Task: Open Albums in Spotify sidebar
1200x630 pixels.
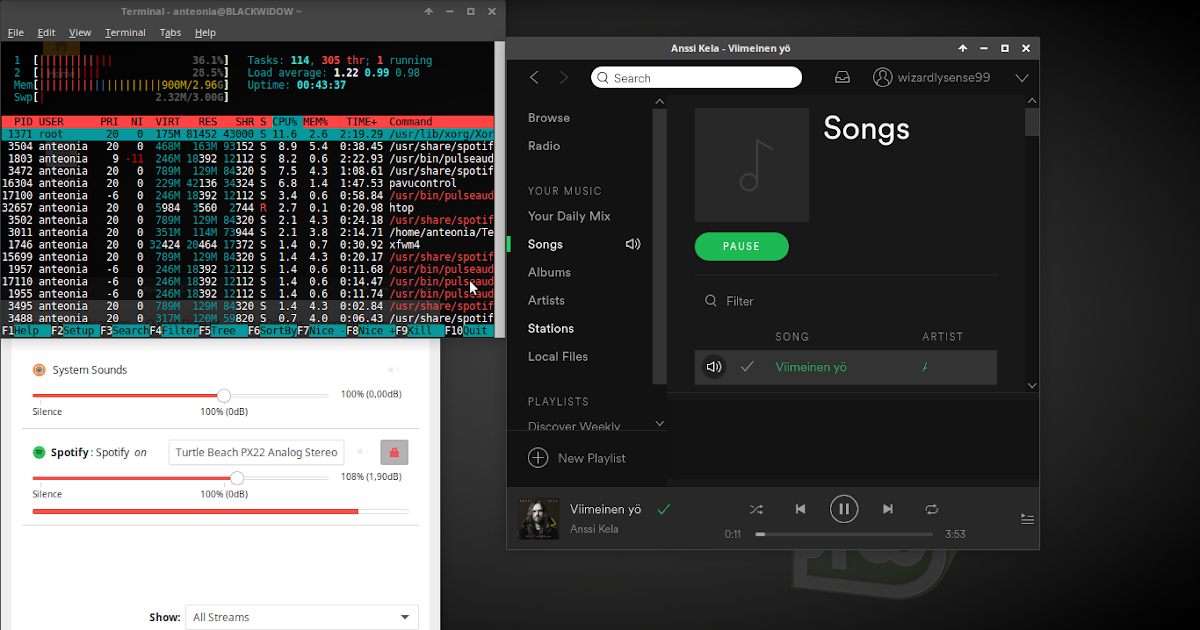Action: pyautogui.click(x=549, y=272)
